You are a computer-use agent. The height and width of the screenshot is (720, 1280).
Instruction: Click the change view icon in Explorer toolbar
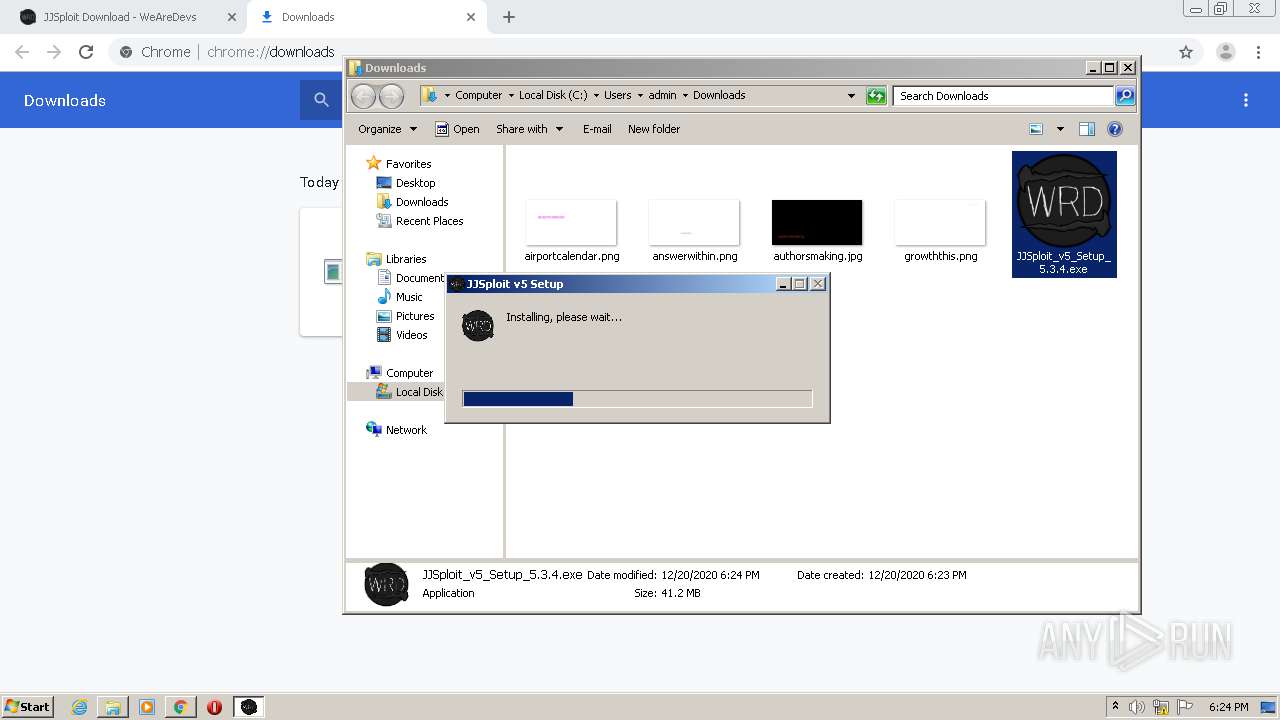point(1036,129)
